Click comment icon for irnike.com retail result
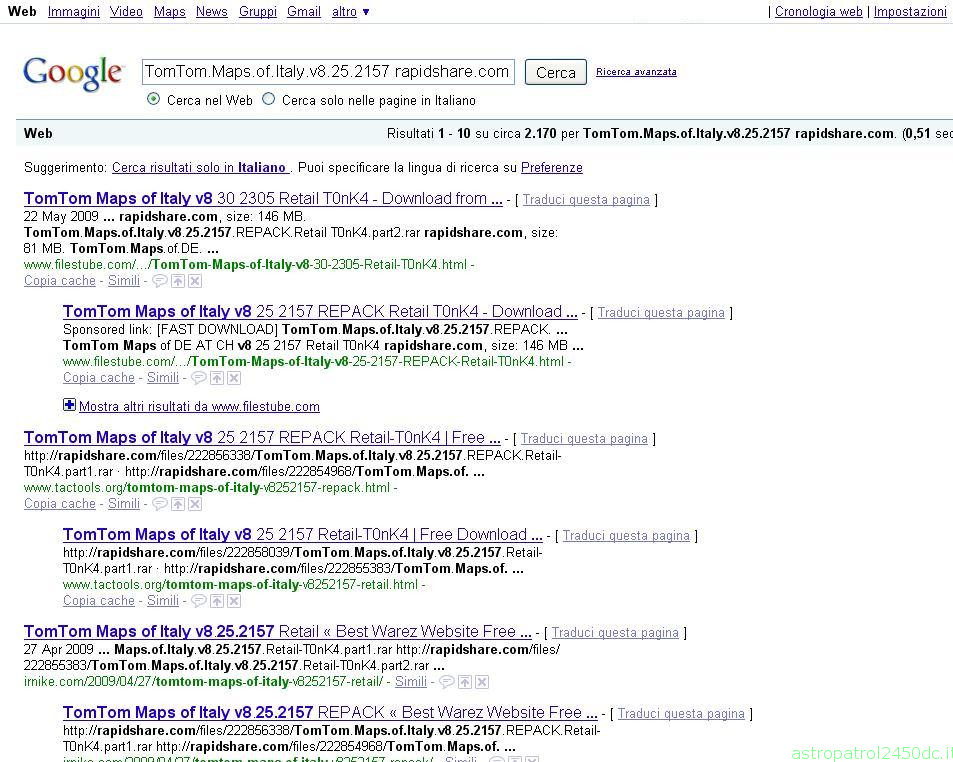This screenshot has width=953, height=762. 447,682
